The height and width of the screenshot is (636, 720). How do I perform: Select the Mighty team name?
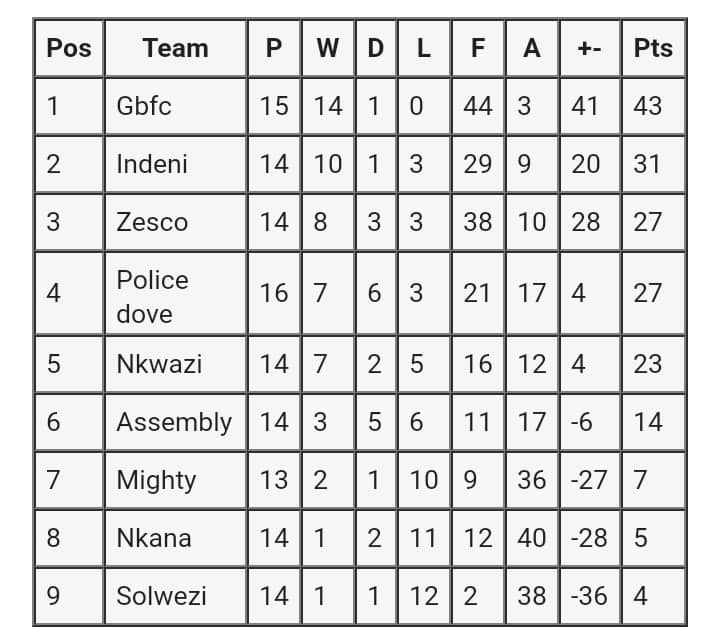156,480
